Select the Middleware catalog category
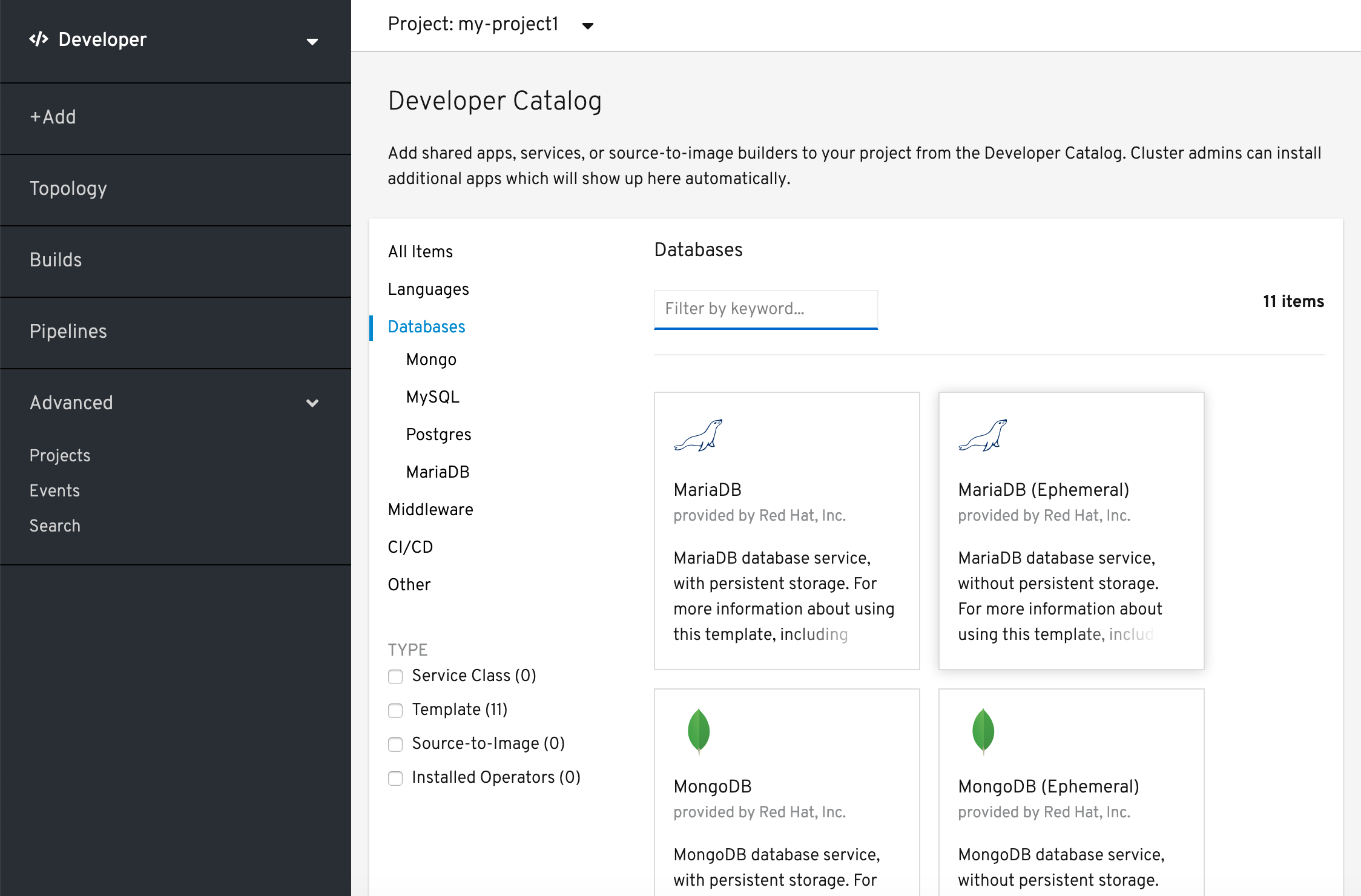The height and width of the screenshot is (896, 1361). [x=432, y=509]
